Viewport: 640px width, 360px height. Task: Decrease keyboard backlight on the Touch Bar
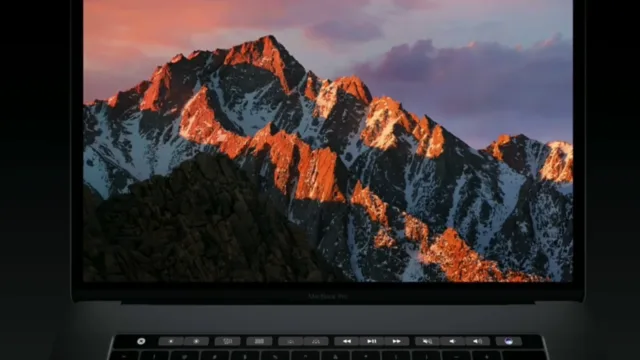290,341
